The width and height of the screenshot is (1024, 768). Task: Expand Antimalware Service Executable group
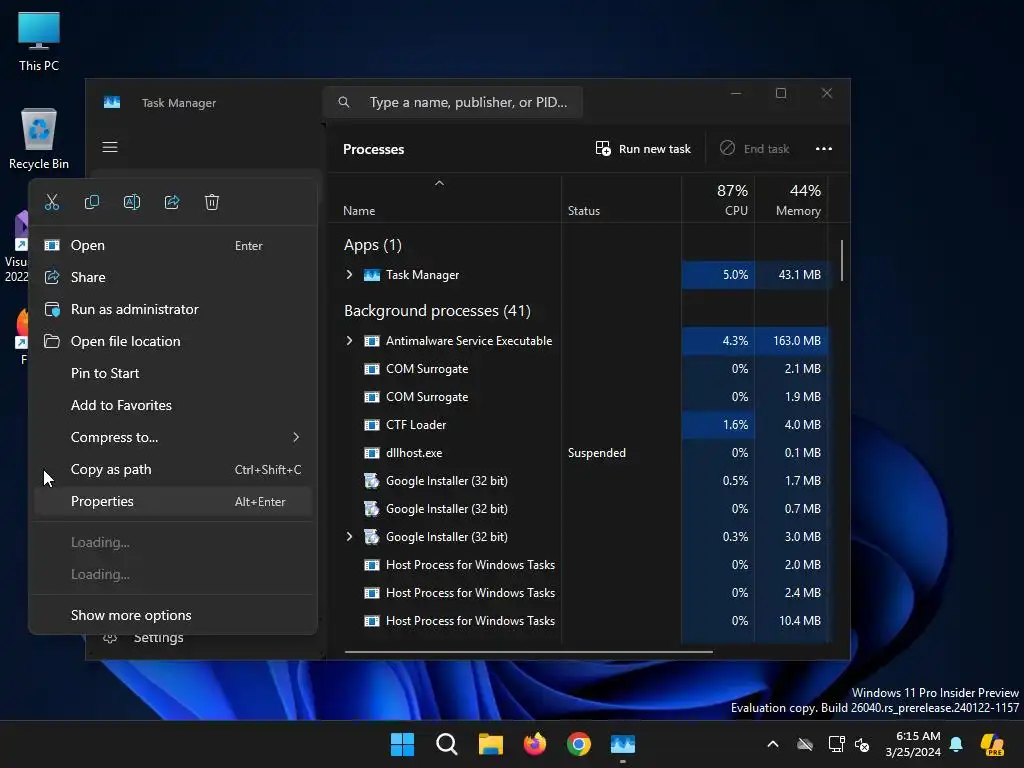[349, 341]
